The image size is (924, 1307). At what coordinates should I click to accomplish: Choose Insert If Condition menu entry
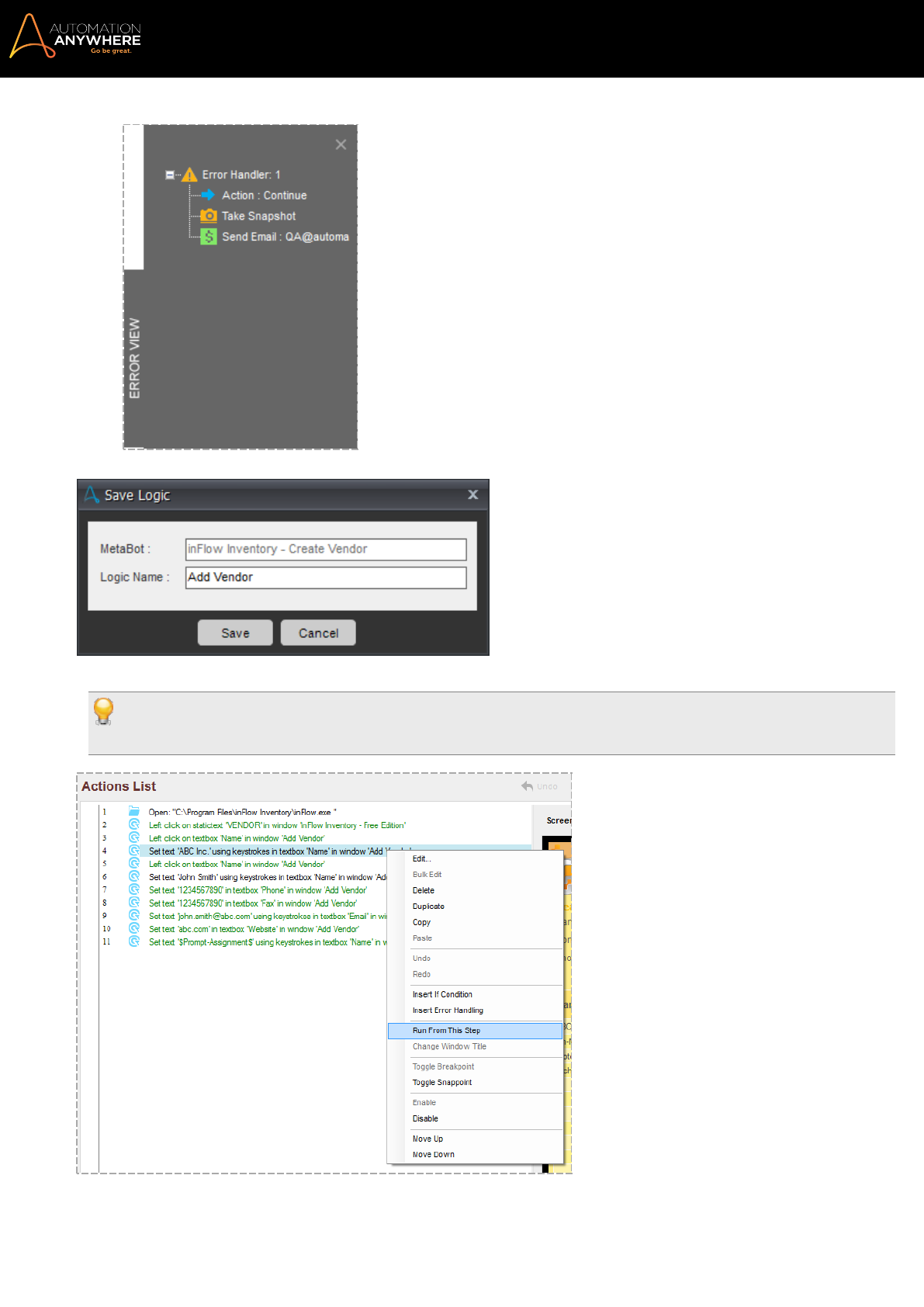(x=475, y=994)
